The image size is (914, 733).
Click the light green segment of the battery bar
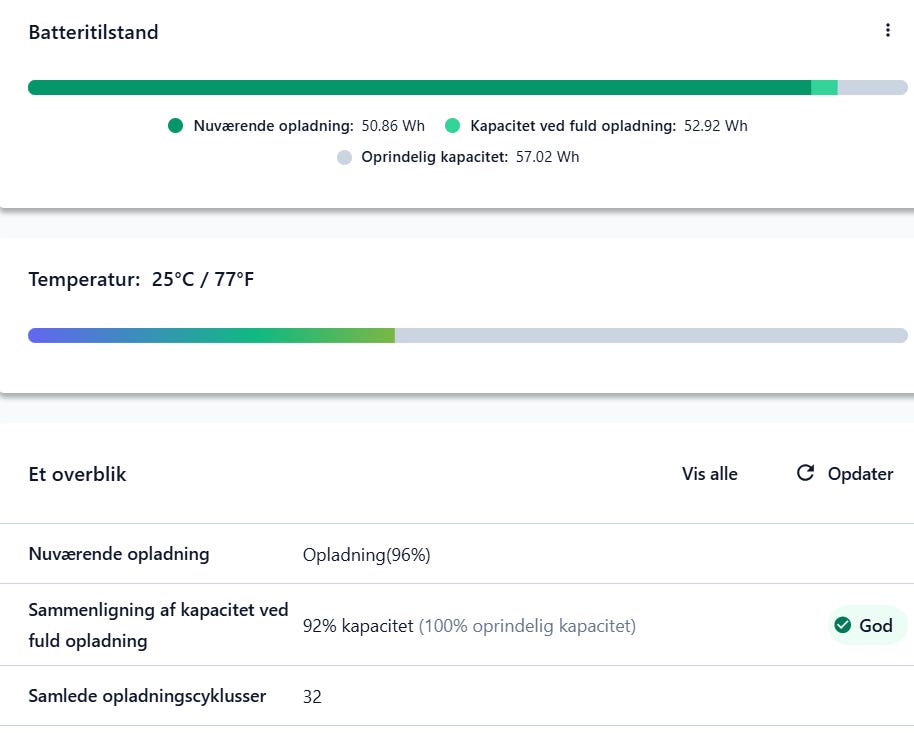tap(824, 88)
